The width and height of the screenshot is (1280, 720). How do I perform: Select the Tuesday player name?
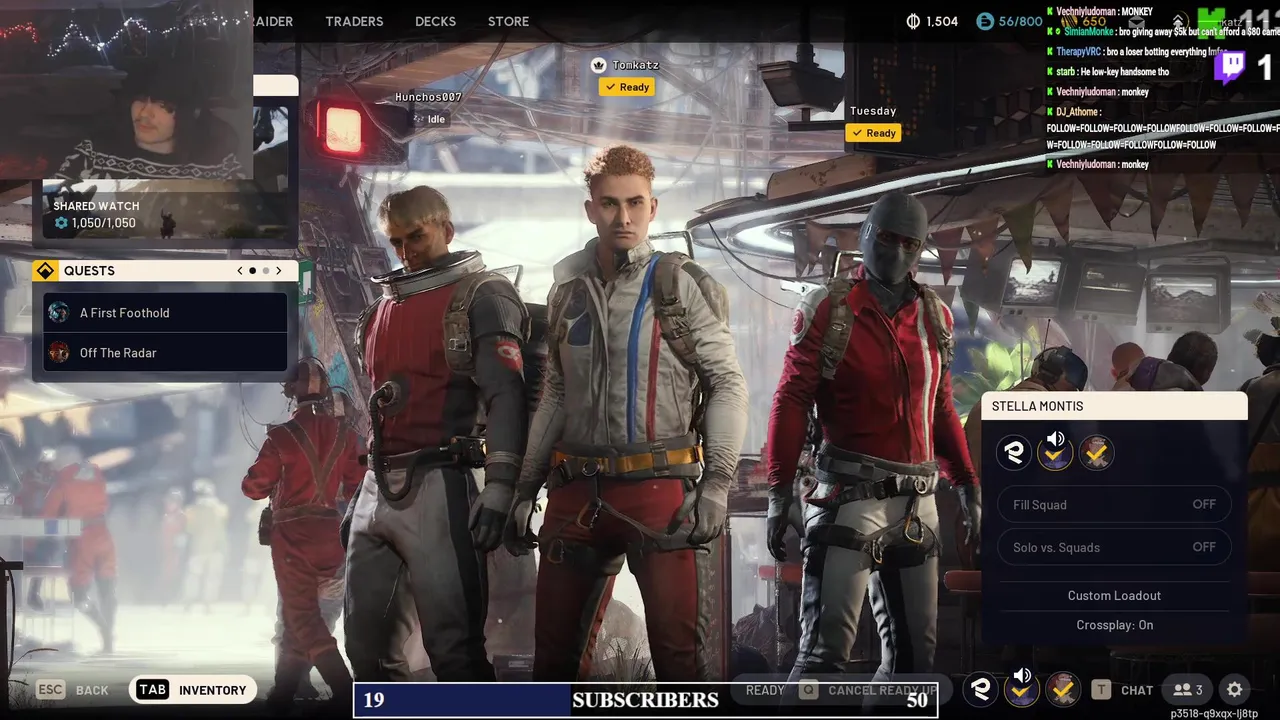(873, 111)
